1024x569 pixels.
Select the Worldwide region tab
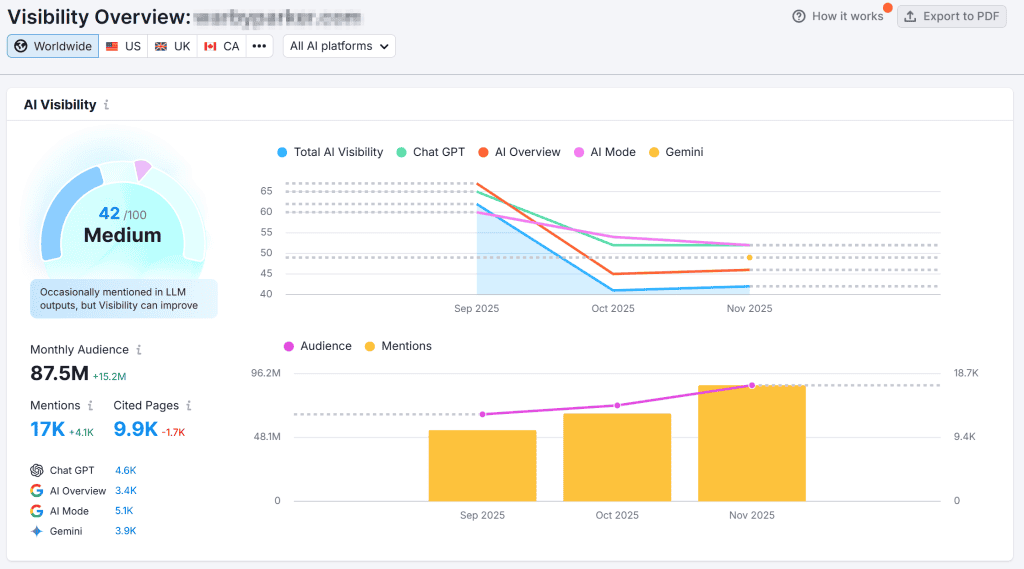pos(53,46)
